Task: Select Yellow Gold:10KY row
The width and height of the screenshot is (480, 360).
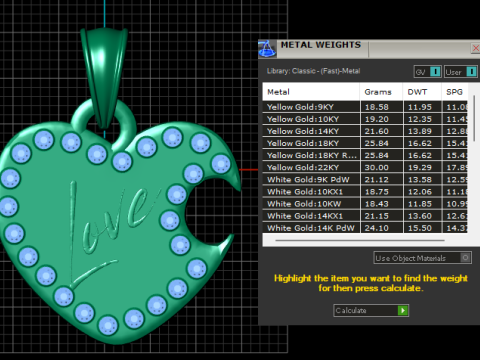Action: pyautogui.click(x=365, y=119)
